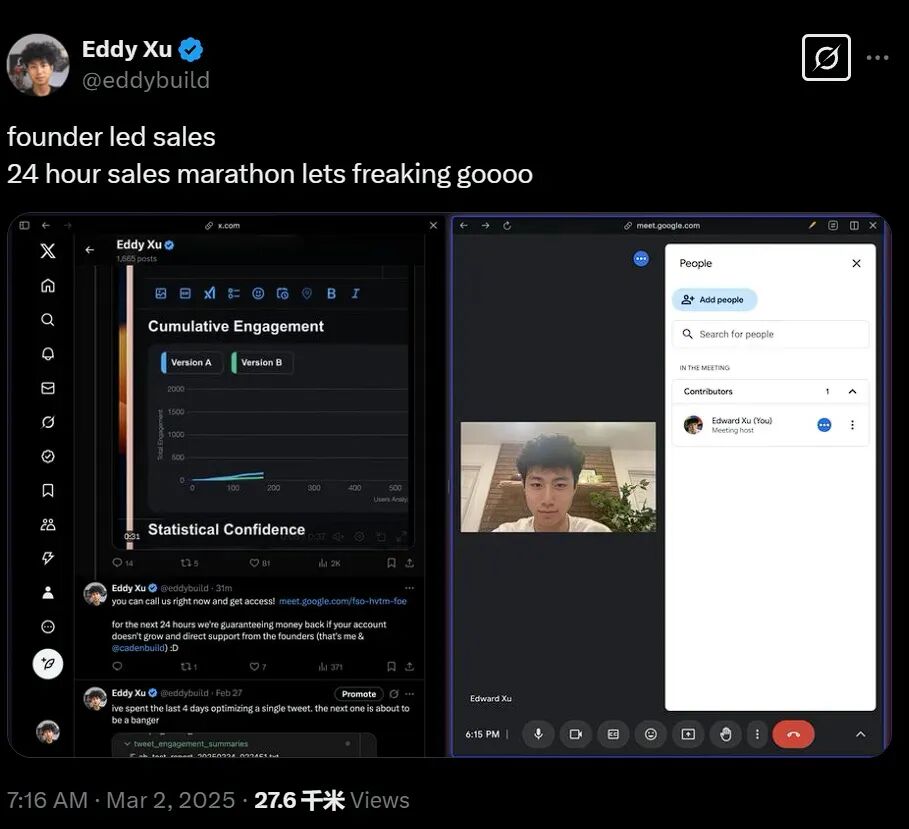This screenshot has width=909, height=829.
Task: Open the meet.google.com link in tweet
Action: click(343, 601)
